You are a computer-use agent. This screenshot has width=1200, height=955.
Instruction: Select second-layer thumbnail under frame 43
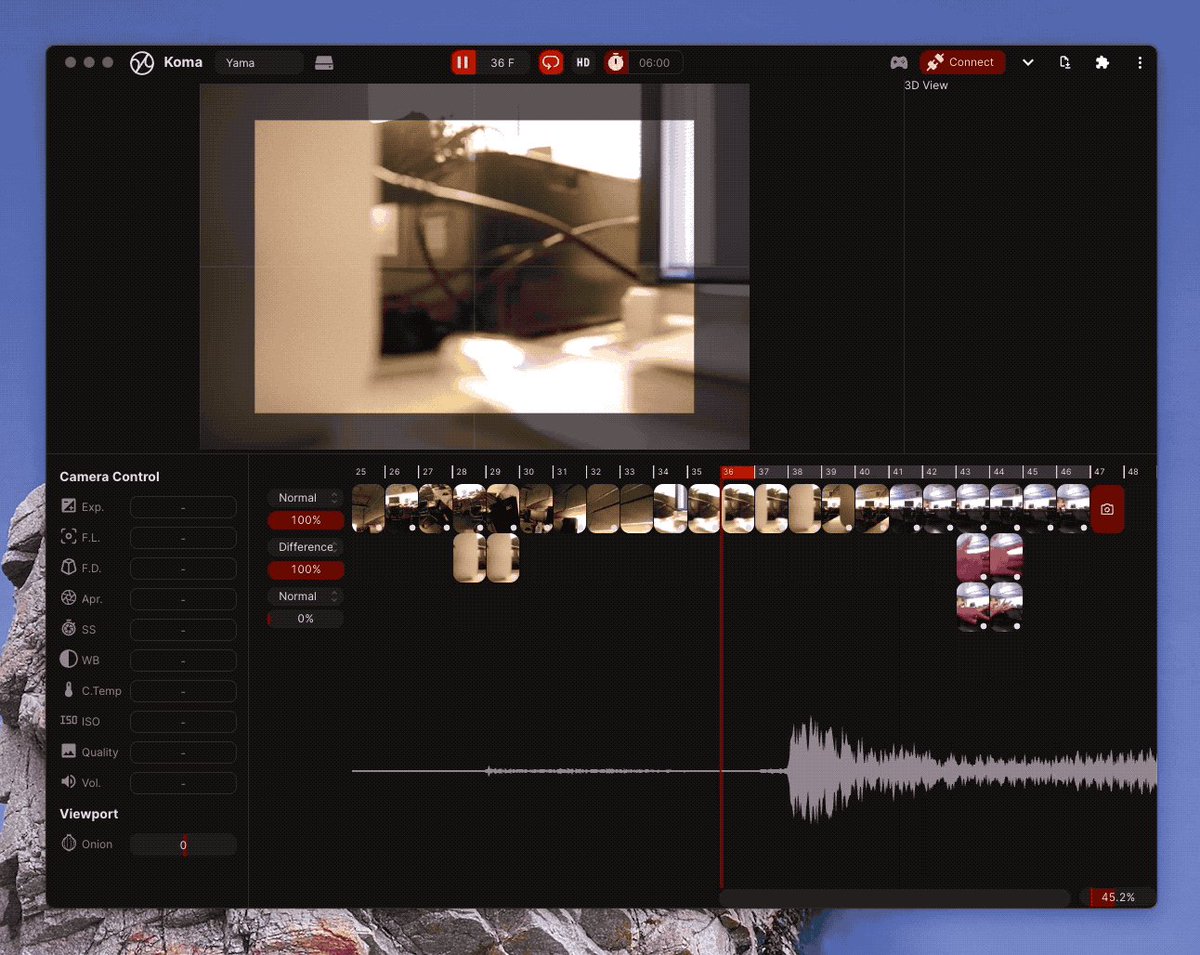973,558
